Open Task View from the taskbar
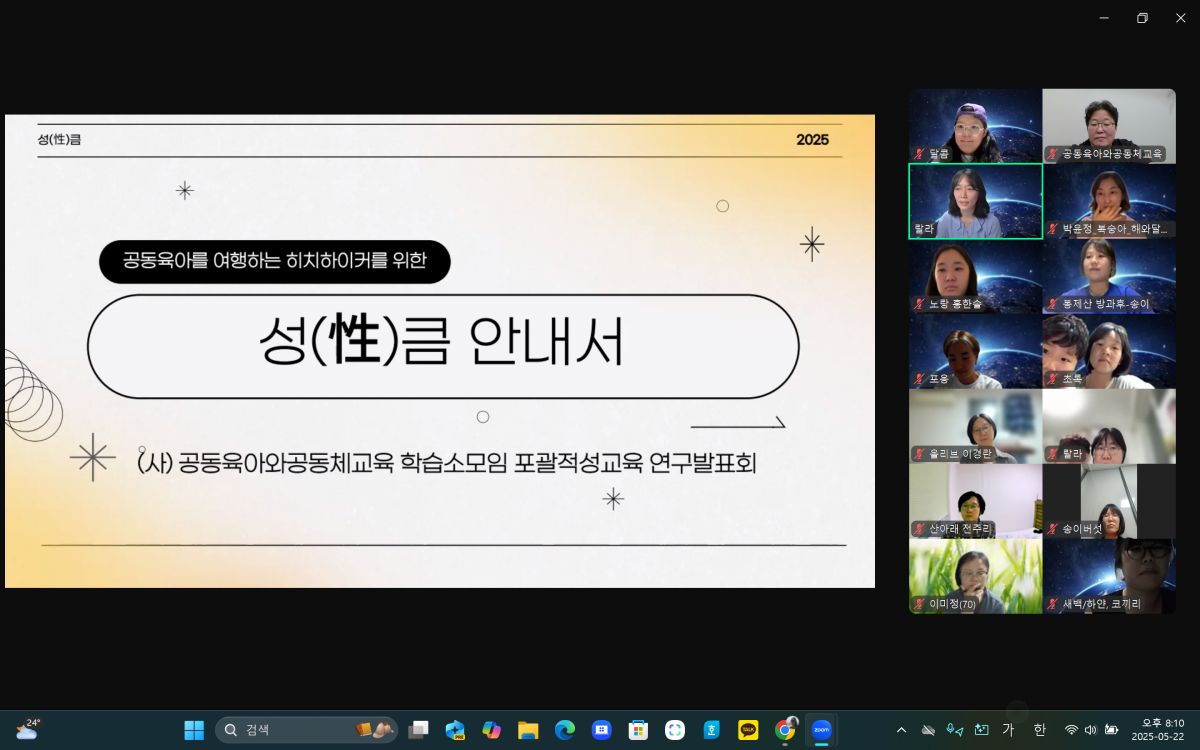Viewport: 1200px width, 750px height. point(418,730)
